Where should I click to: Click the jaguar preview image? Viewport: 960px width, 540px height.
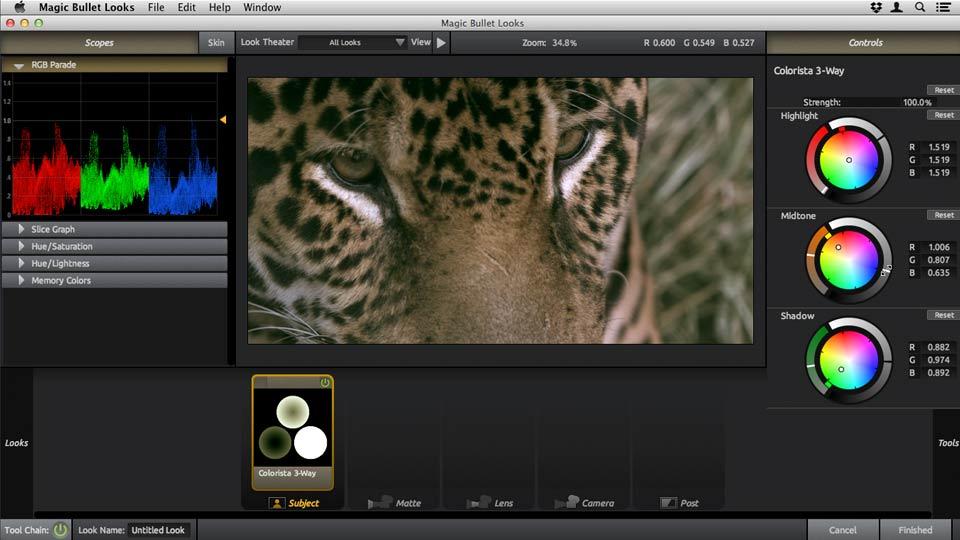click(x=500, y=211)
